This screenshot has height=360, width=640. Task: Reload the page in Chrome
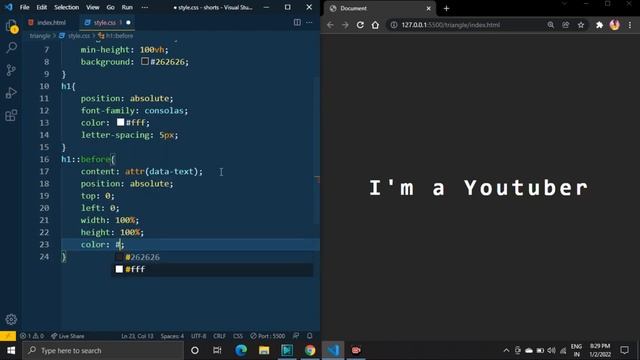click(x=360, y=25)
